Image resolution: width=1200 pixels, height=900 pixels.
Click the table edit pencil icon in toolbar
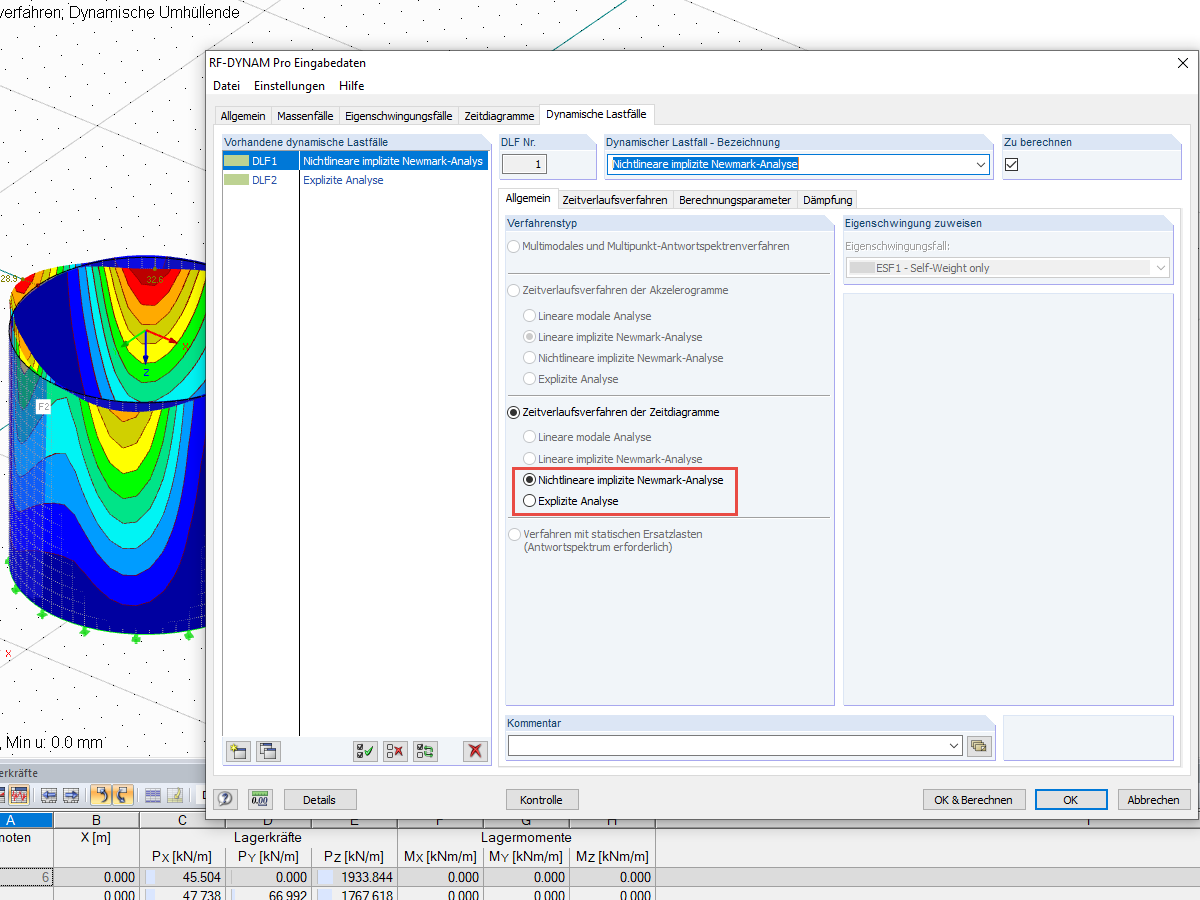(x=175, y=795)
